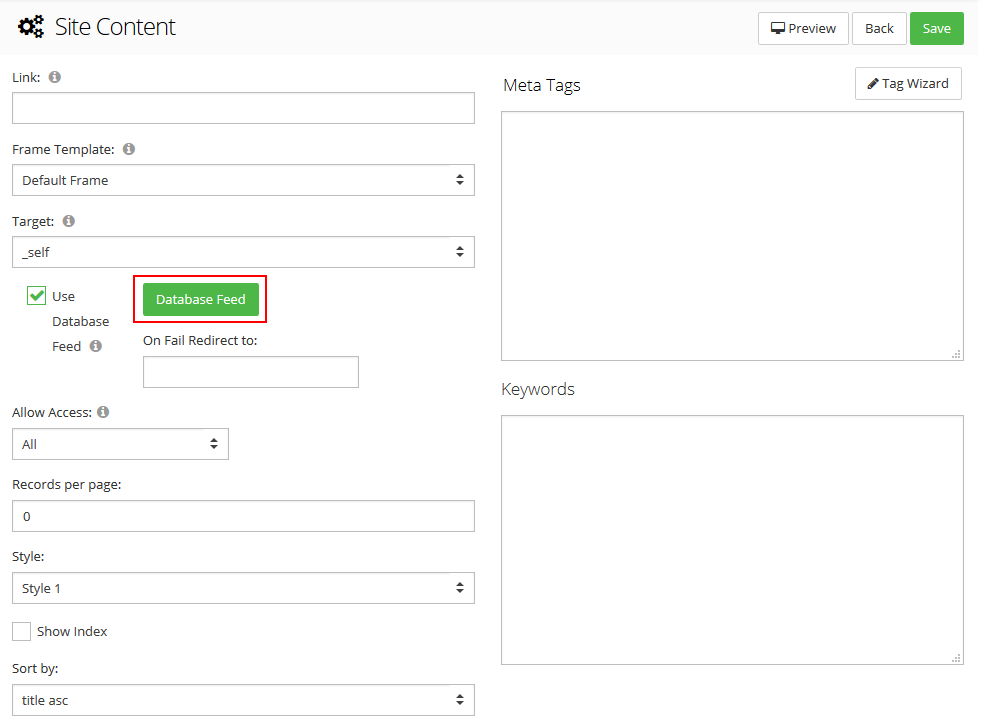The height and width of the screenshot is (727, 993).
Task: Grab the Meta Tags textarea resize handle
Action: [x=956, y=353]
